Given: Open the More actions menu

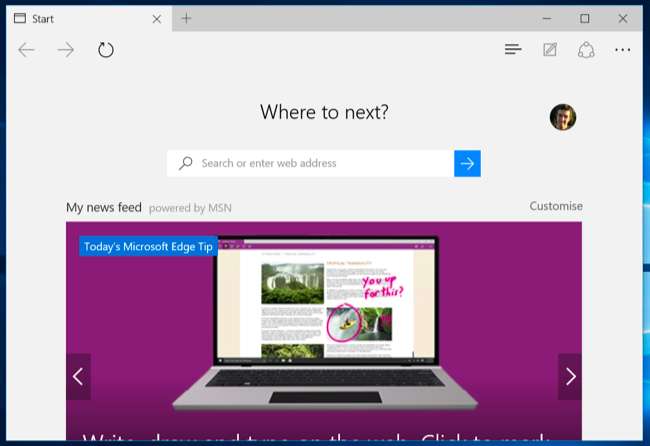Looking at the screenshot, I should pos(623,50).
